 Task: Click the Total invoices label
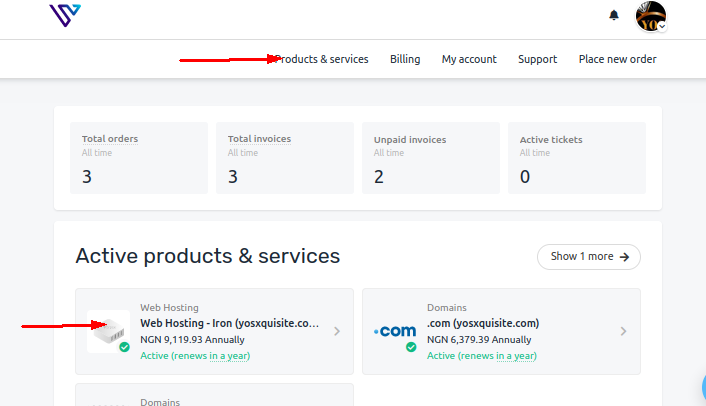tap(259, 139)
